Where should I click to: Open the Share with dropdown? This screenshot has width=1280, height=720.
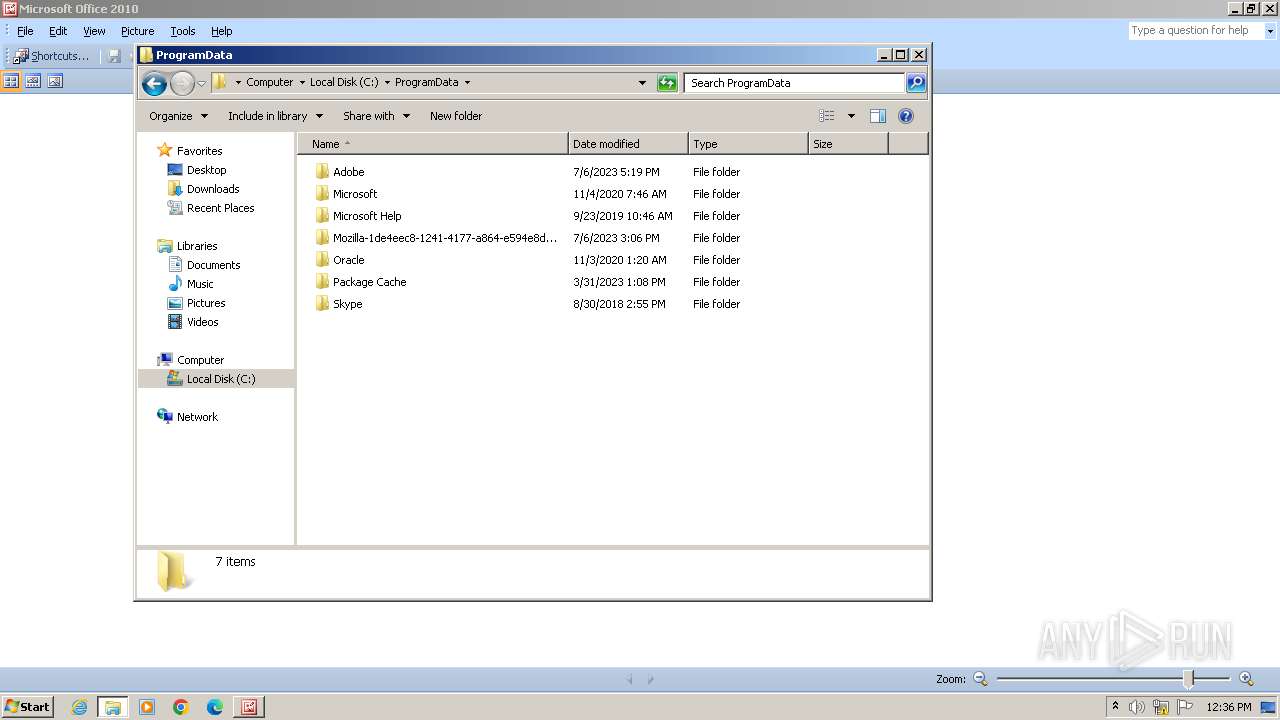(376, 116)
